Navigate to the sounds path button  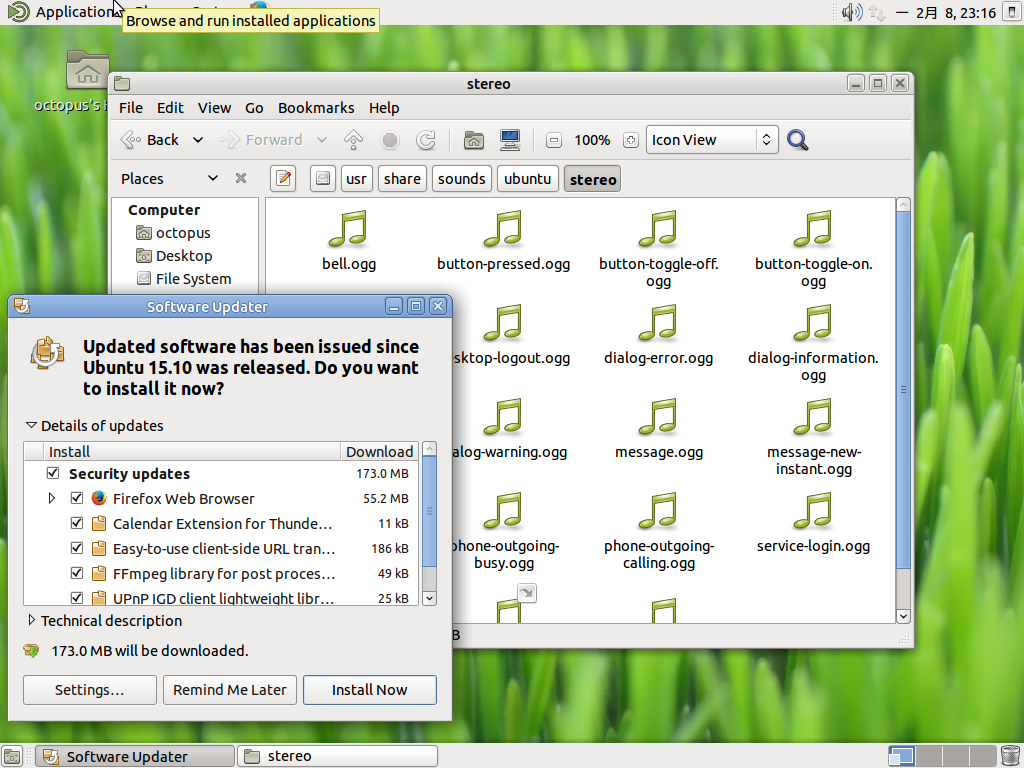pyautogui.click(x=462, y=178)
